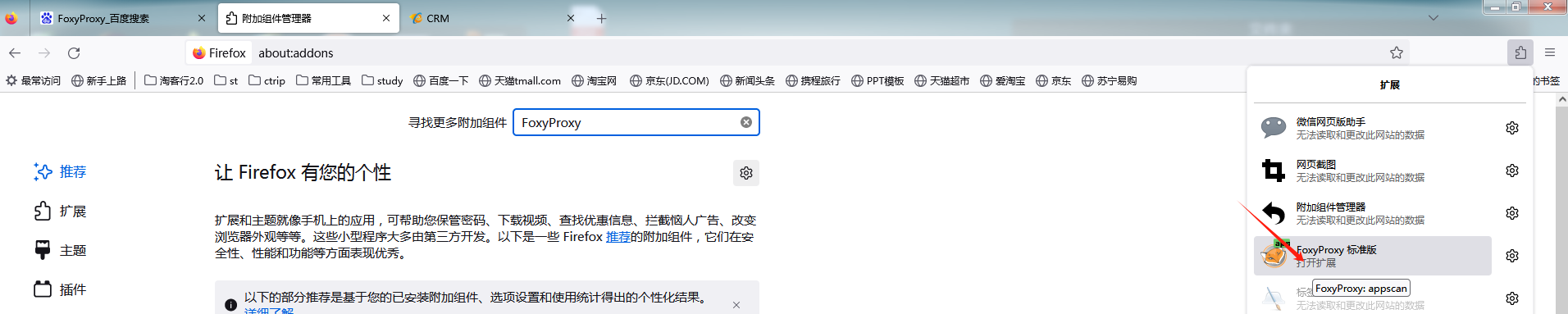Open settings gear for 微信网页版助手
Screen dimensions: 1568x314
(1512, 128)
